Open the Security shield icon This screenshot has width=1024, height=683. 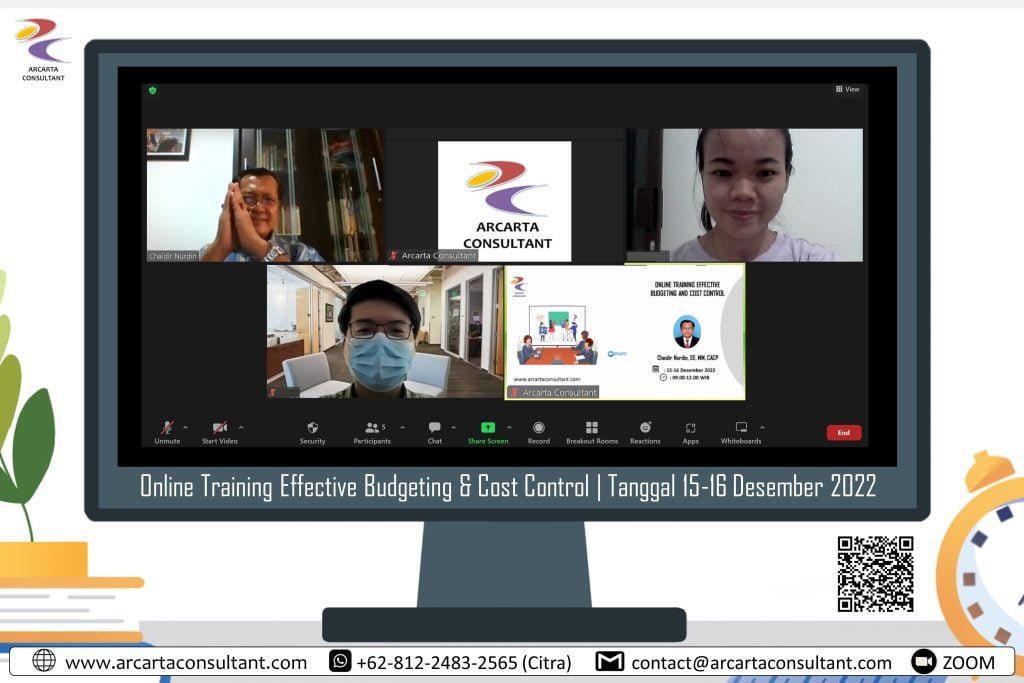(x=312, y=428)
